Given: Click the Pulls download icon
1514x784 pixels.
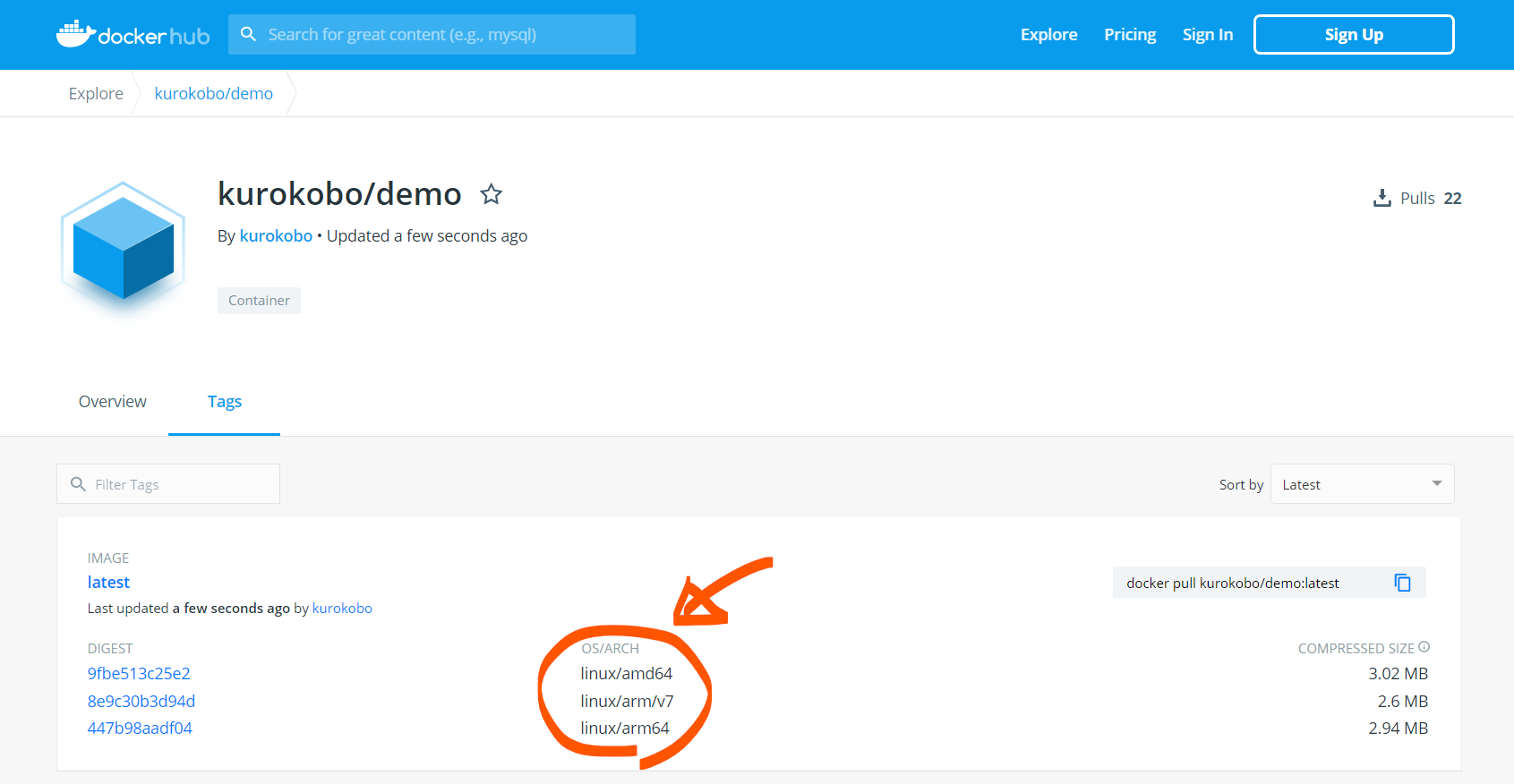Looking at the screenshot, I should coord(1382,198).
